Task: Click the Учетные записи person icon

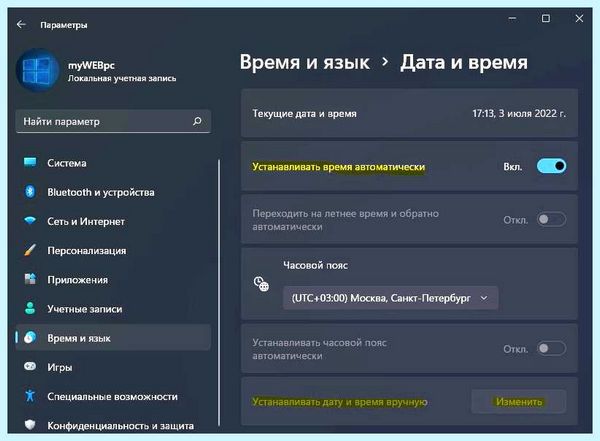Action: point(30,308)
